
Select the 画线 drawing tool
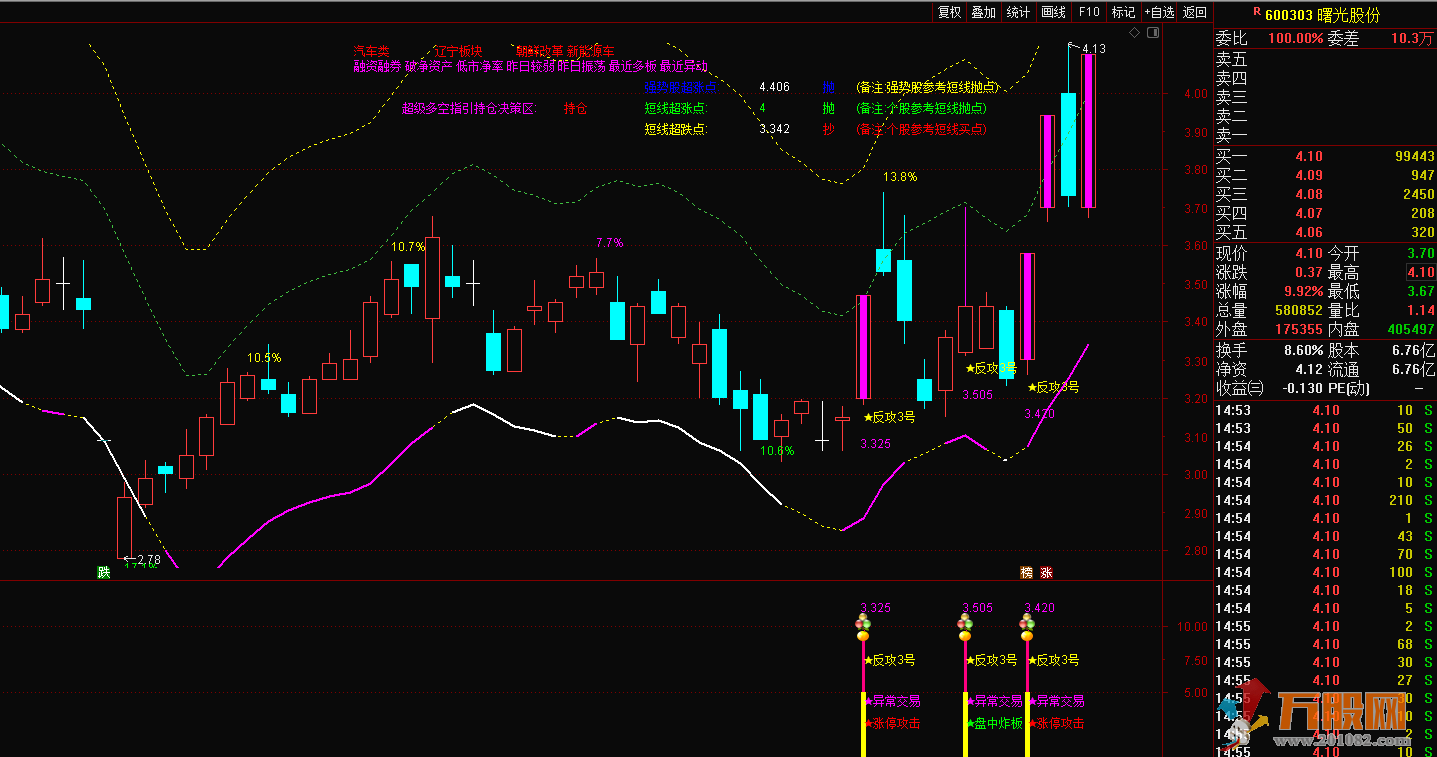[1053, 12]
